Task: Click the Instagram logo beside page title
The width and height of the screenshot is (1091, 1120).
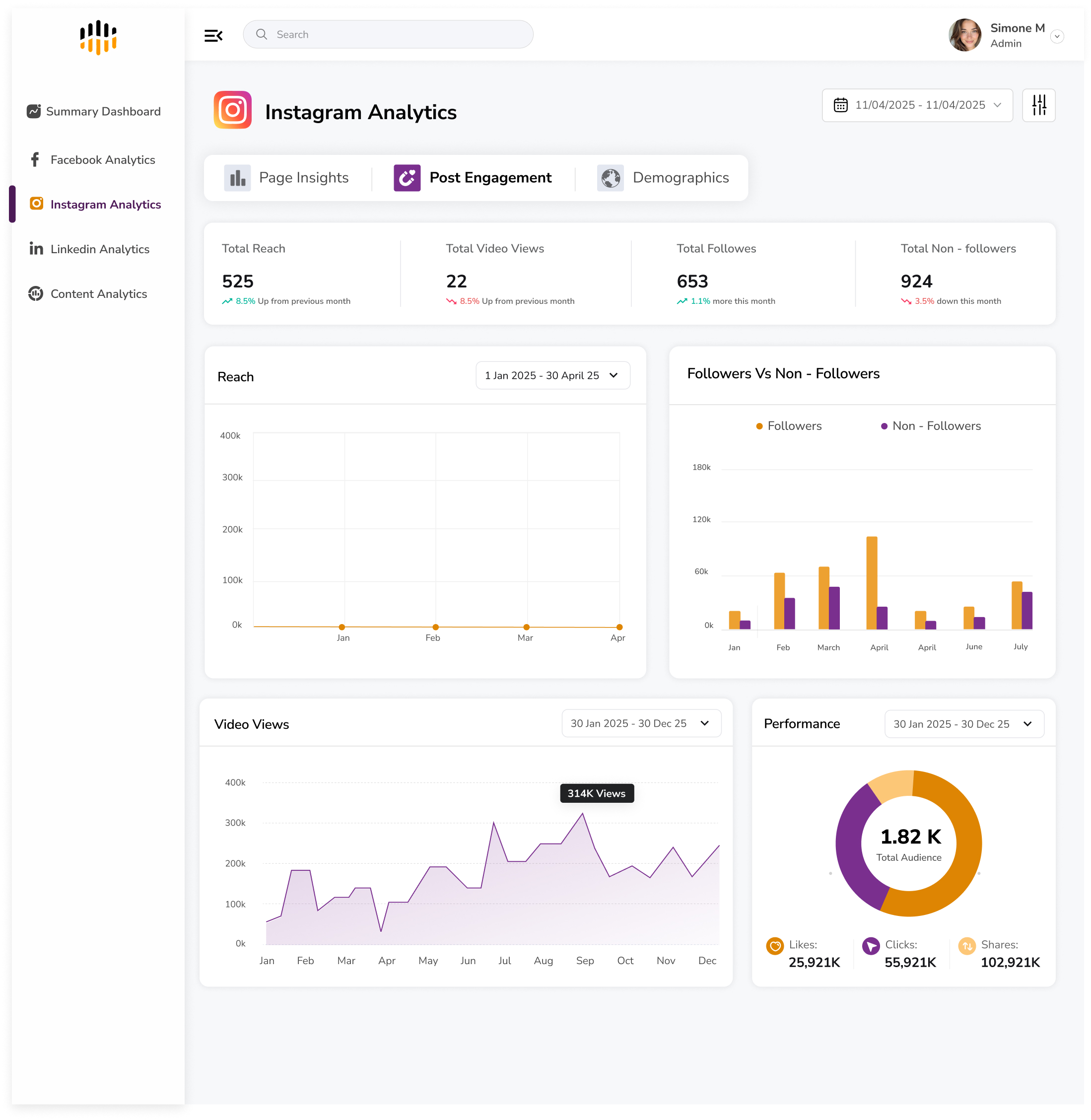Action: tap(233, 110)
